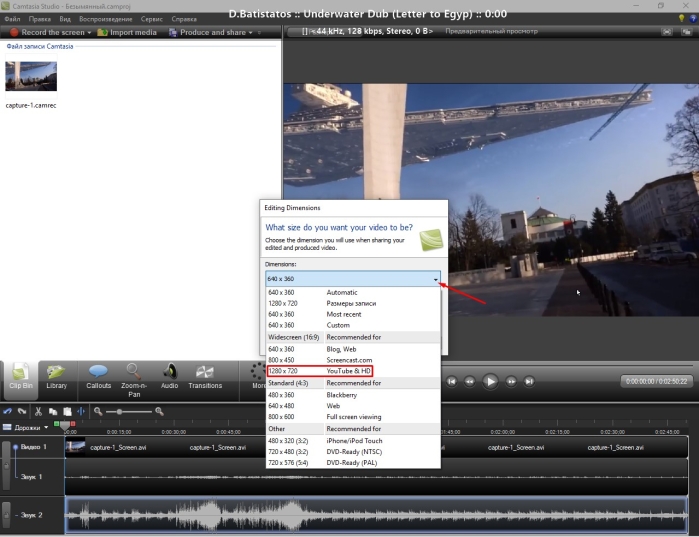Viewport: 699px width, 537px height.
Task: Open the Вид menu
Action: (65, 19)
